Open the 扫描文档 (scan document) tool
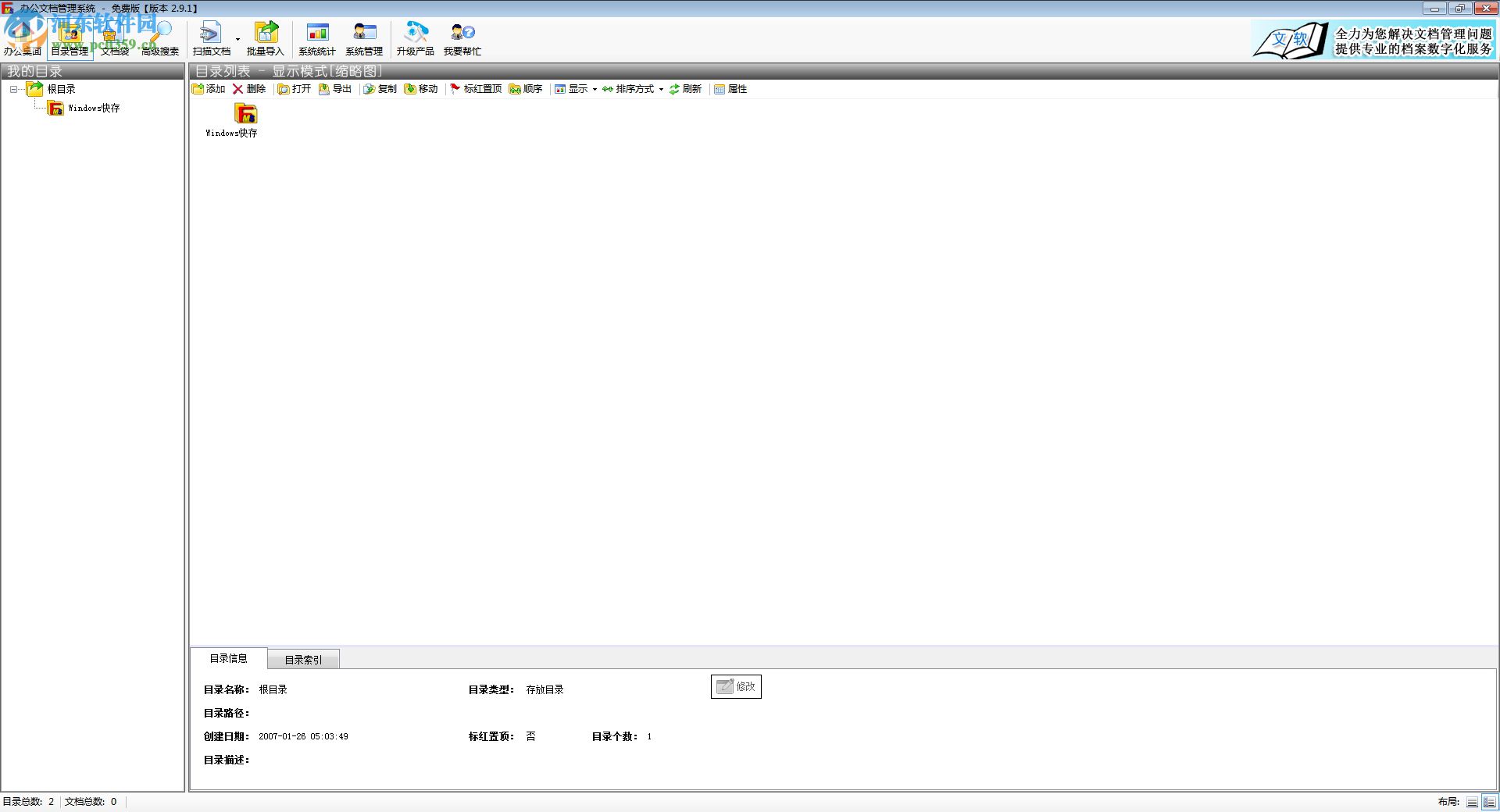 coord(209,37)
